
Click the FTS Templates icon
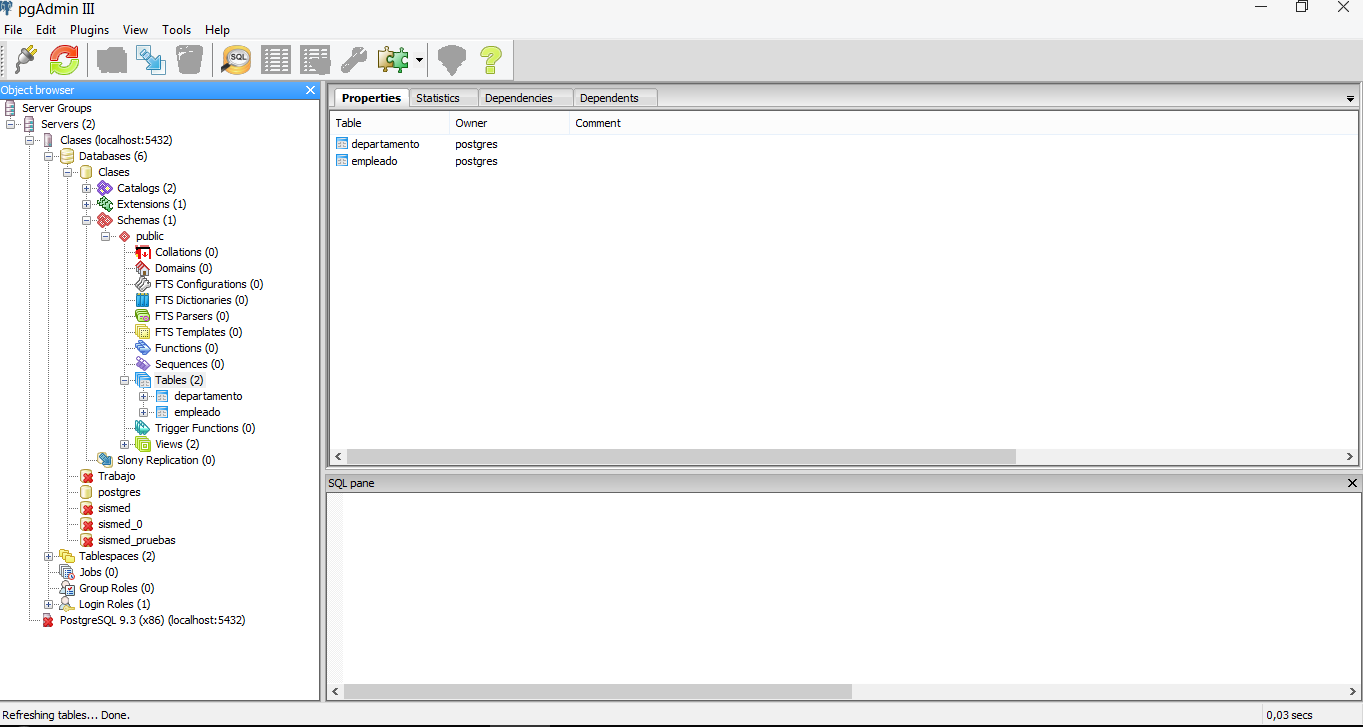(x=143, y=332)
